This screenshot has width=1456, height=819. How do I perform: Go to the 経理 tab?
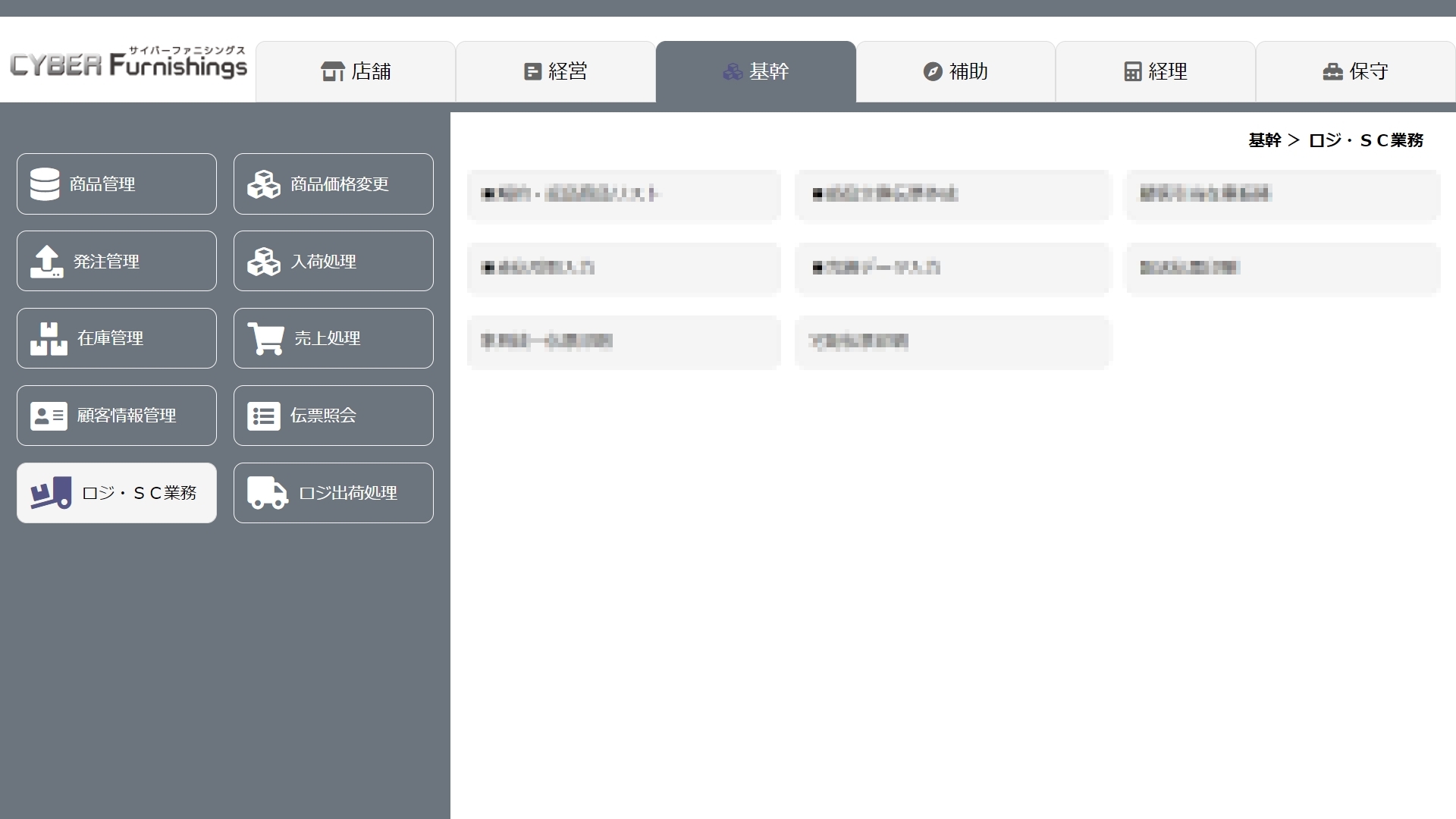(x=1156, y=71)
